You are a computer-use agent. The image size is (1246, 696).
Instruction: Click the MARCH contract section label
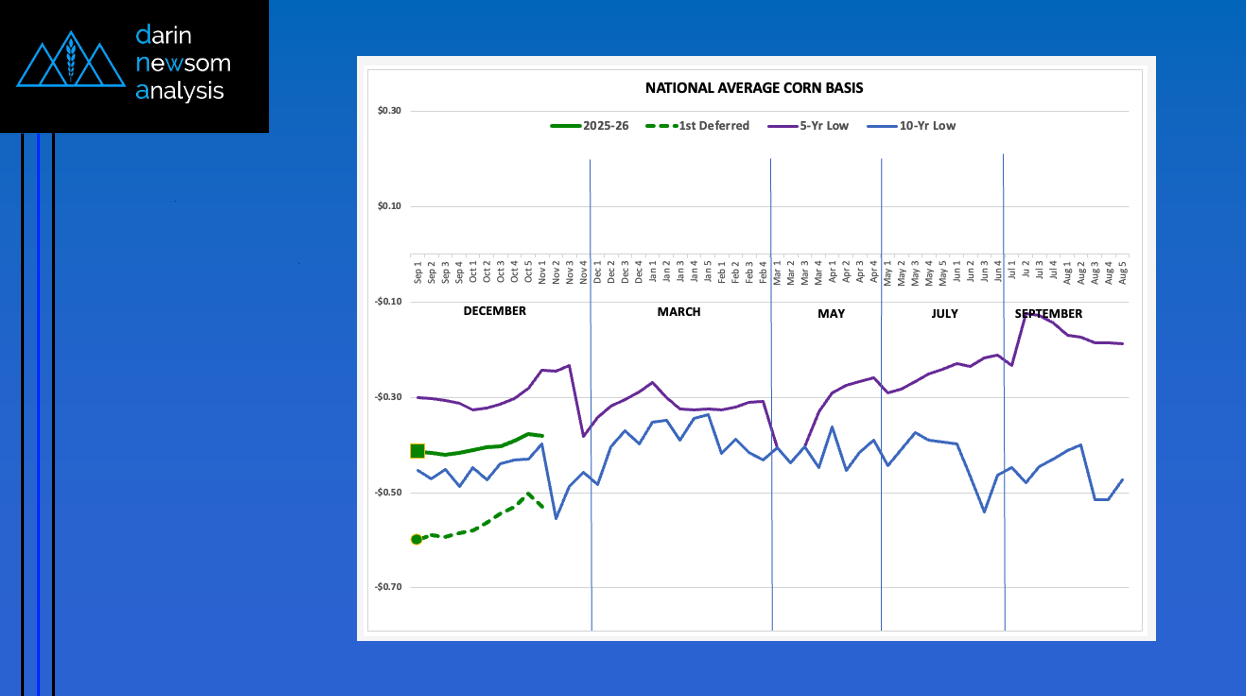(x=679, y=312)
